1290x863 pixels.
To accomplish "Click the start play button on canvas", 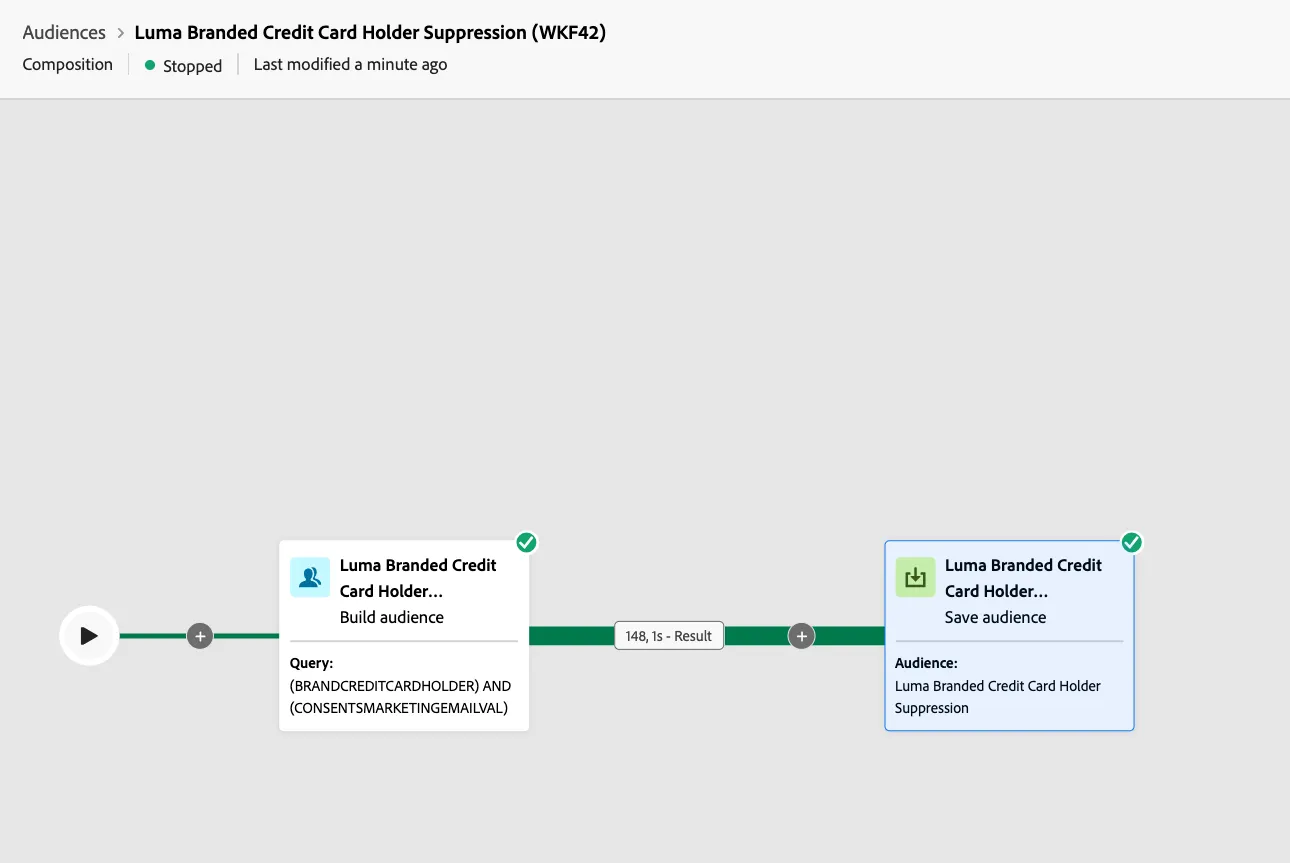I will pyautogui.click(x=89, y=635).
